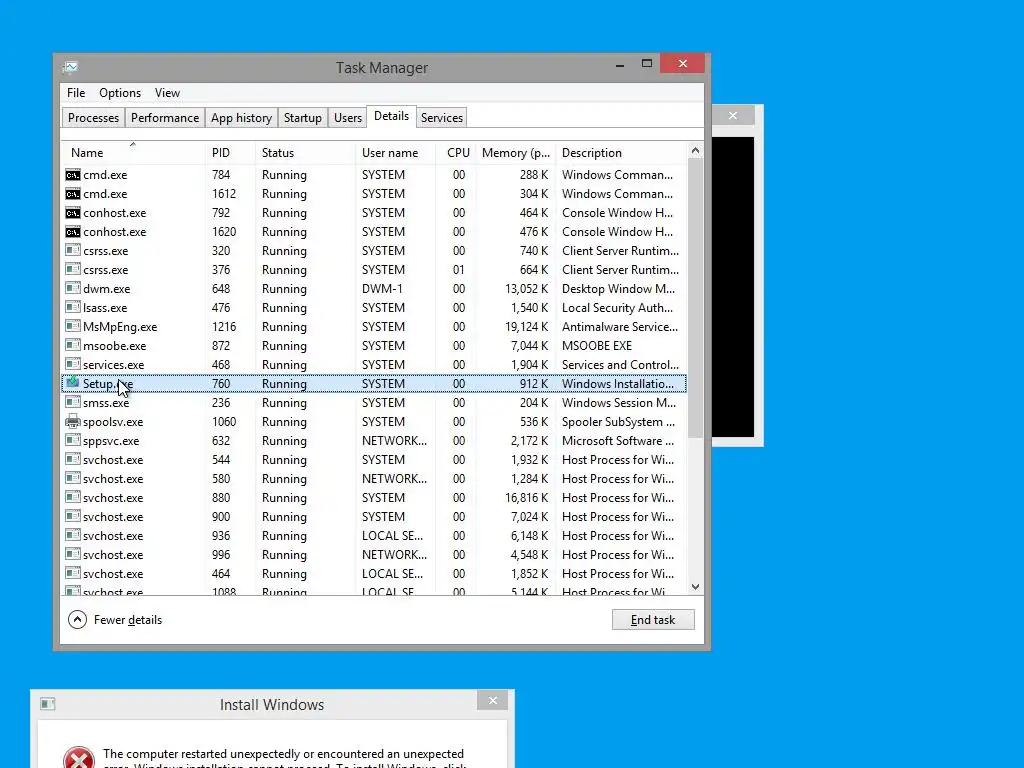This screenshot has width=1024, height=768.
Task: Click the Spooler SubSystem description text
Action: pos(618,422)
